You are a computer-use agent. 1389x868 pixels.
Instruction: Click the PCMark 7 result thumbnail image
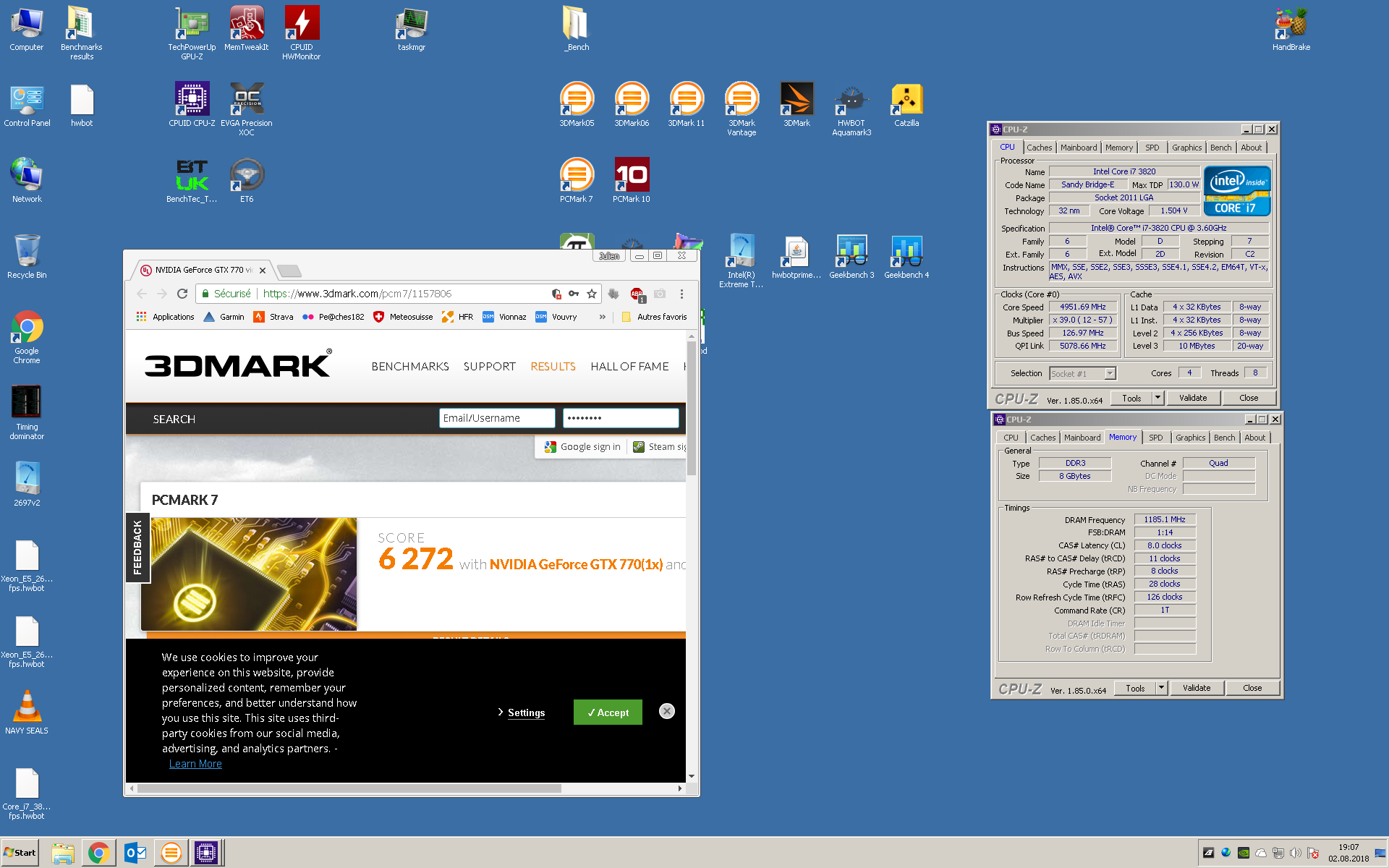[x=249, y=574]
